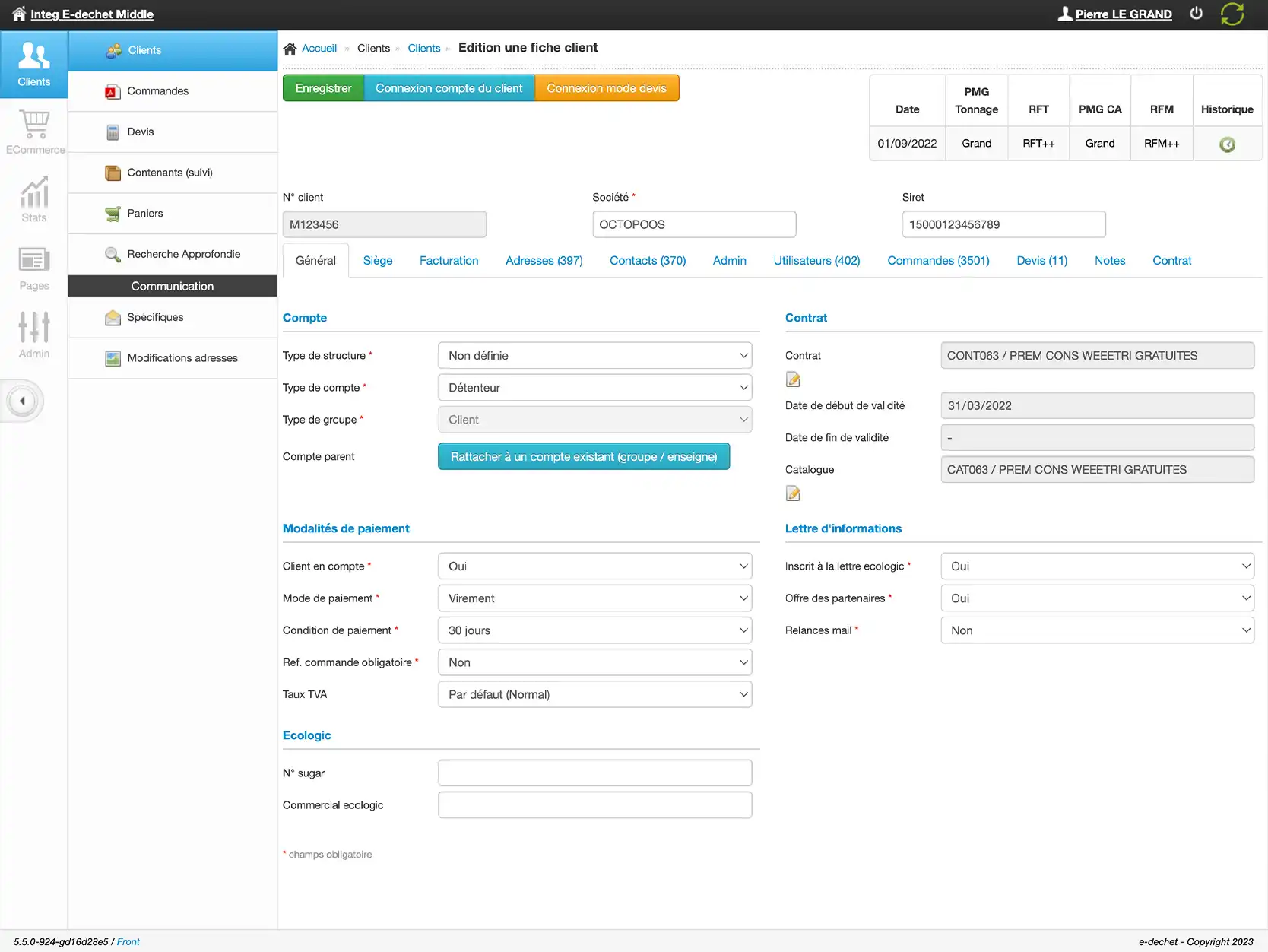The width and height of the screenshot is (1268, 952).
Task: Collapse the sidebar with the round arrow button
Action: pyautogui.click(x=23, y=401)
